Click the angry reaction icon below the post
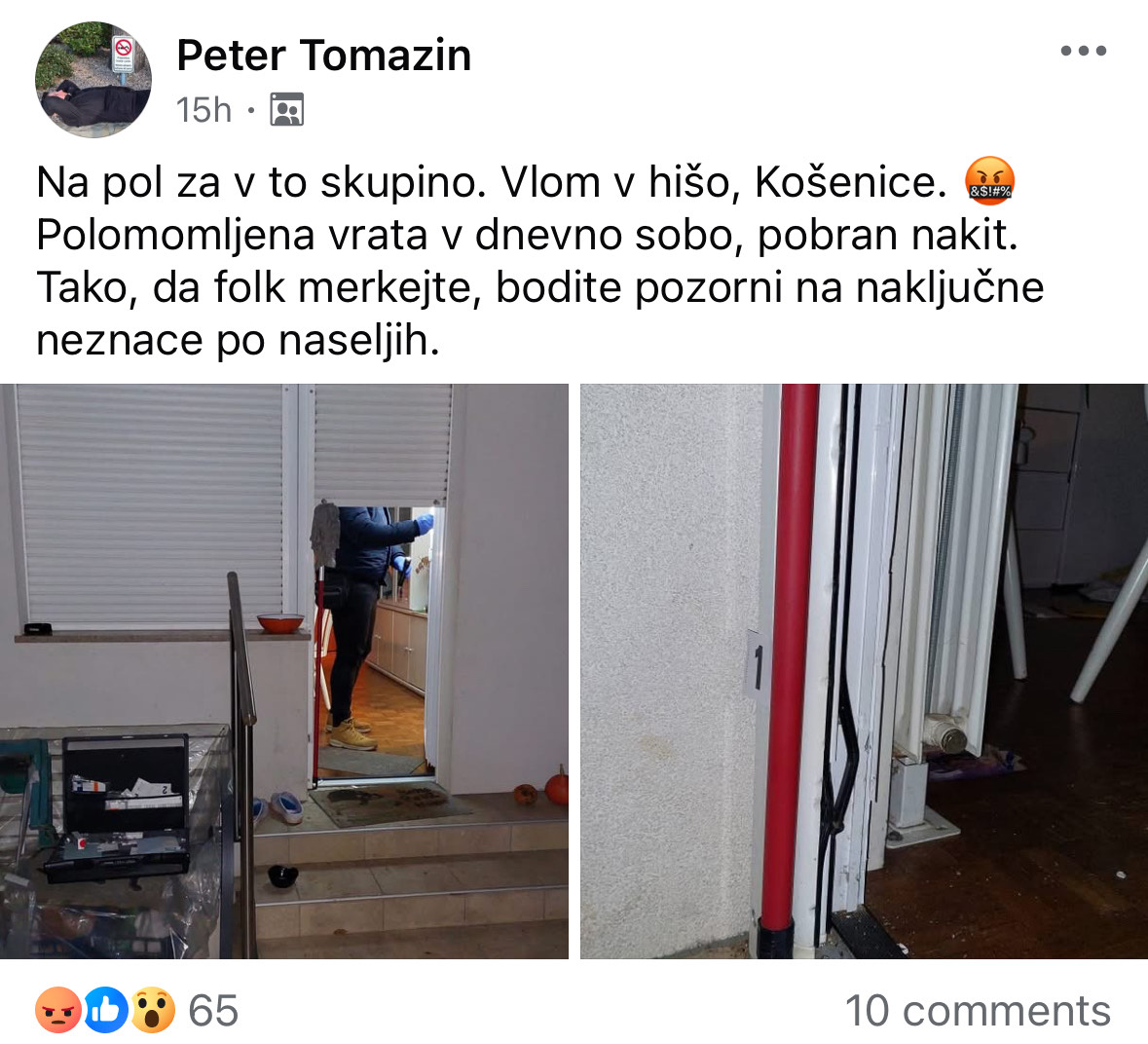Screen dimensions: 1148x1044 click(x=57, y=1010)
